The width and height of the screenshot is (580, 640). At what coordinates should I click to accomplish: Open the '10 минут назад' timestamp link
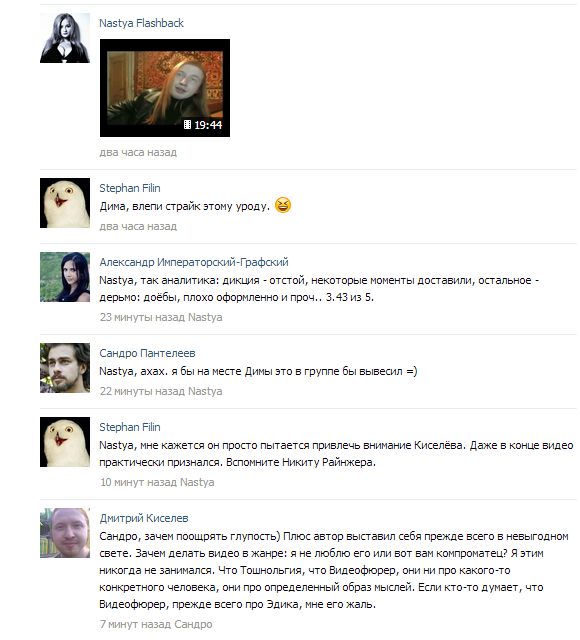[138, 482]
